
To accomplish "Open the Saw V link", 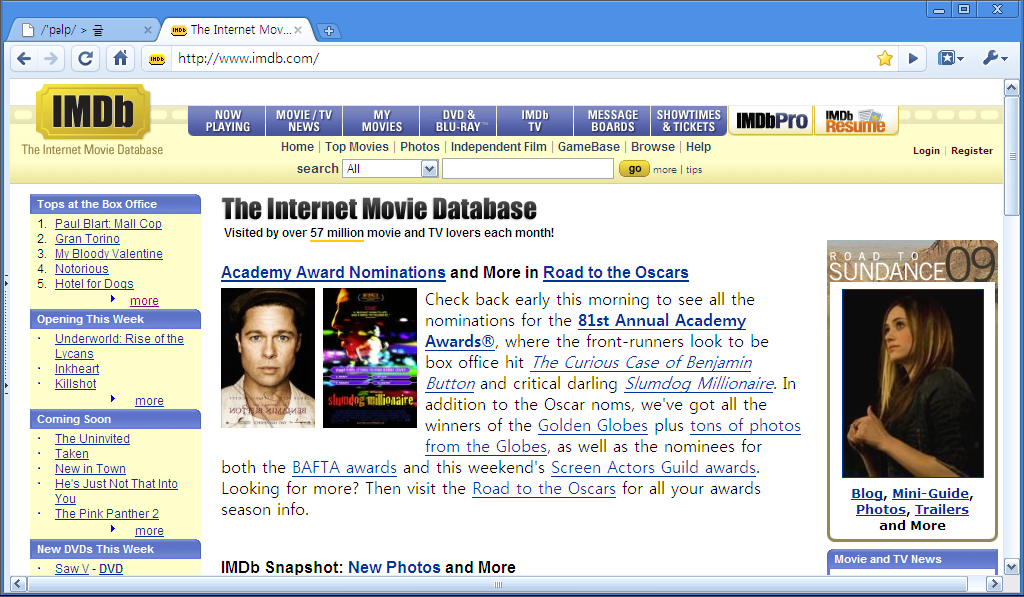I will coord(72,569).
